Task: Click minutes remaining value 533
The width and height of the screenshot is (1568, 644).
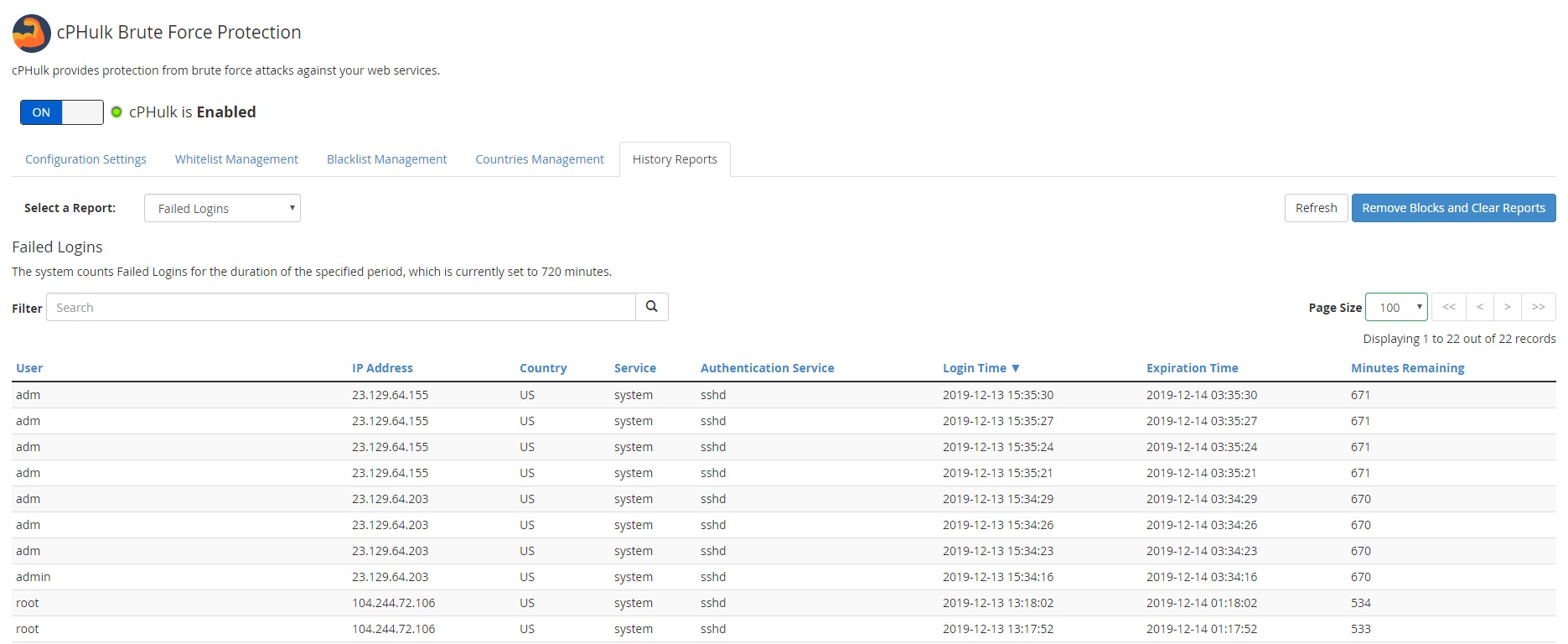Action: (x=1361, y=629)
